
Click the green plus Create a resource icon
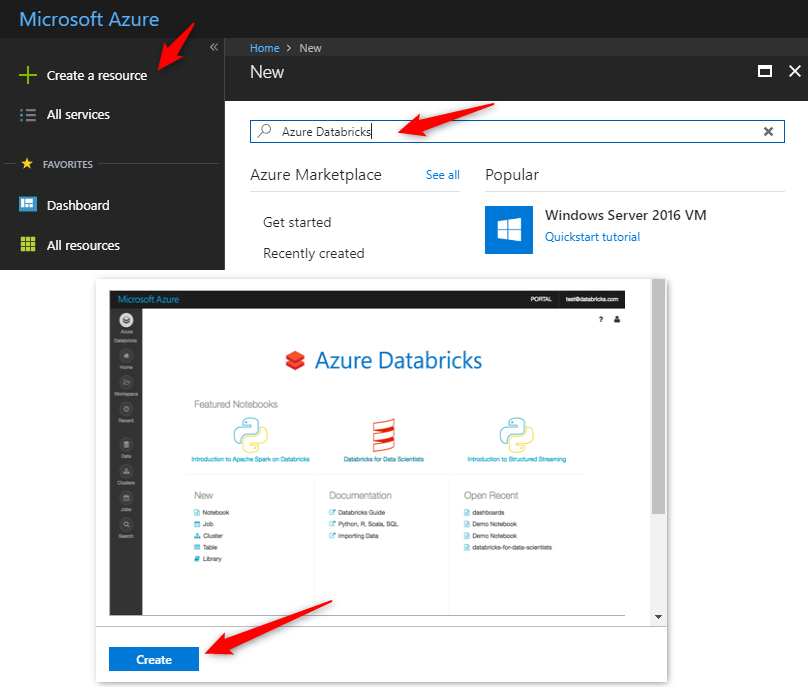coord(28,75)
